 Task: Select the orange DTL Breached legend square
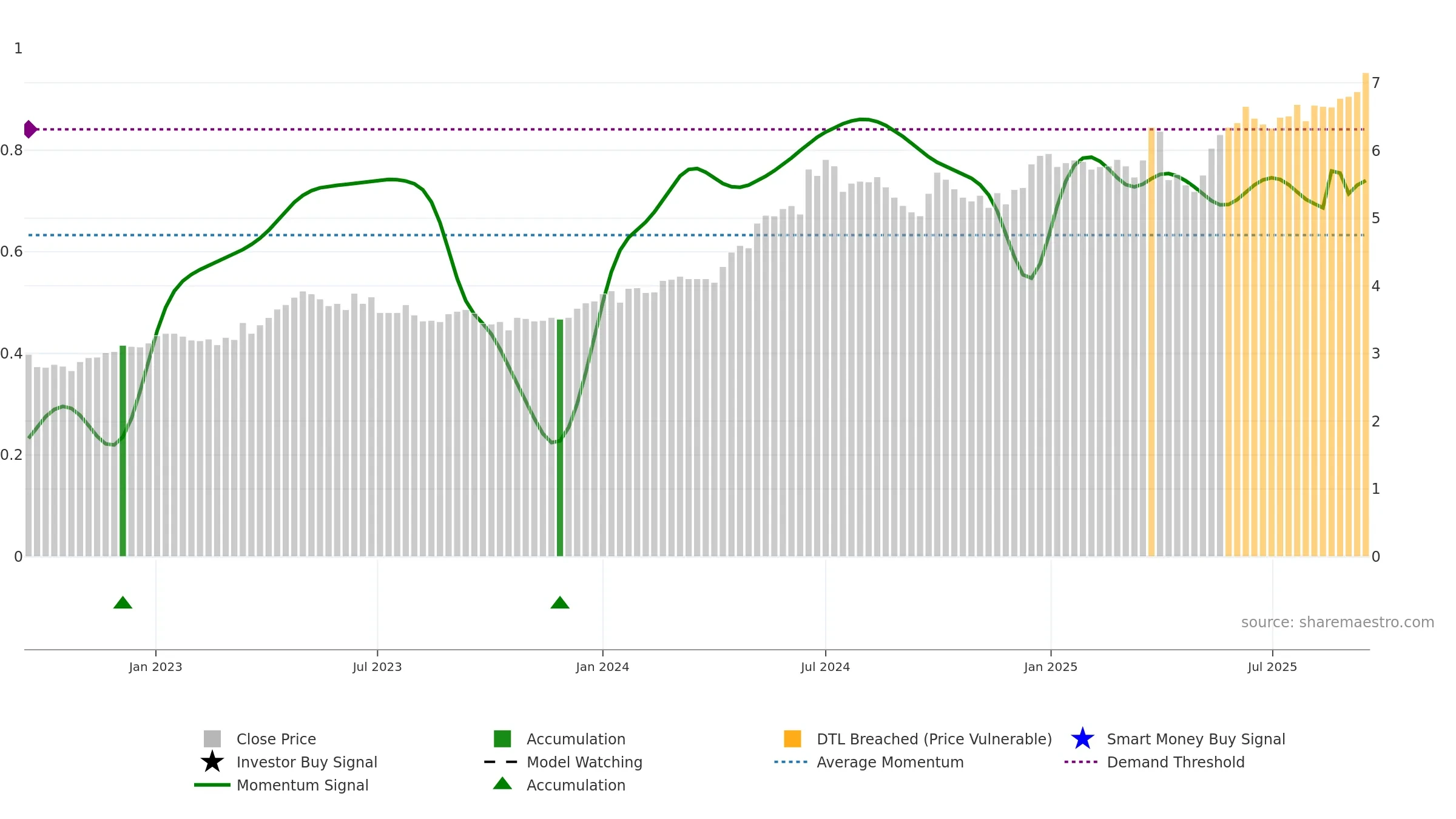click(x=792, y=739)
